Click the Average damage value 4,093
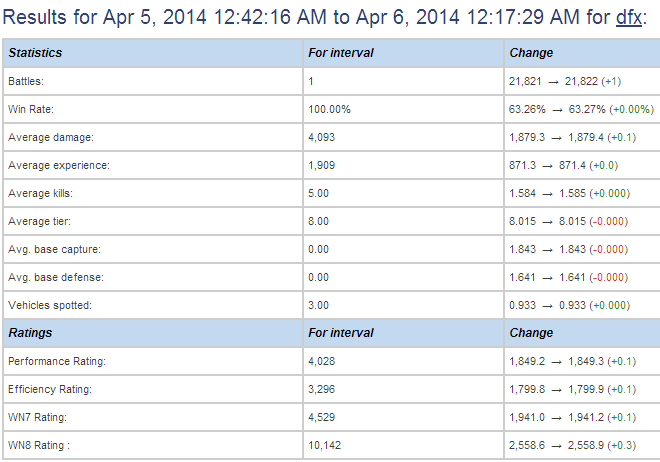Viewport: 660px width, 462px height. click(321, 137)
